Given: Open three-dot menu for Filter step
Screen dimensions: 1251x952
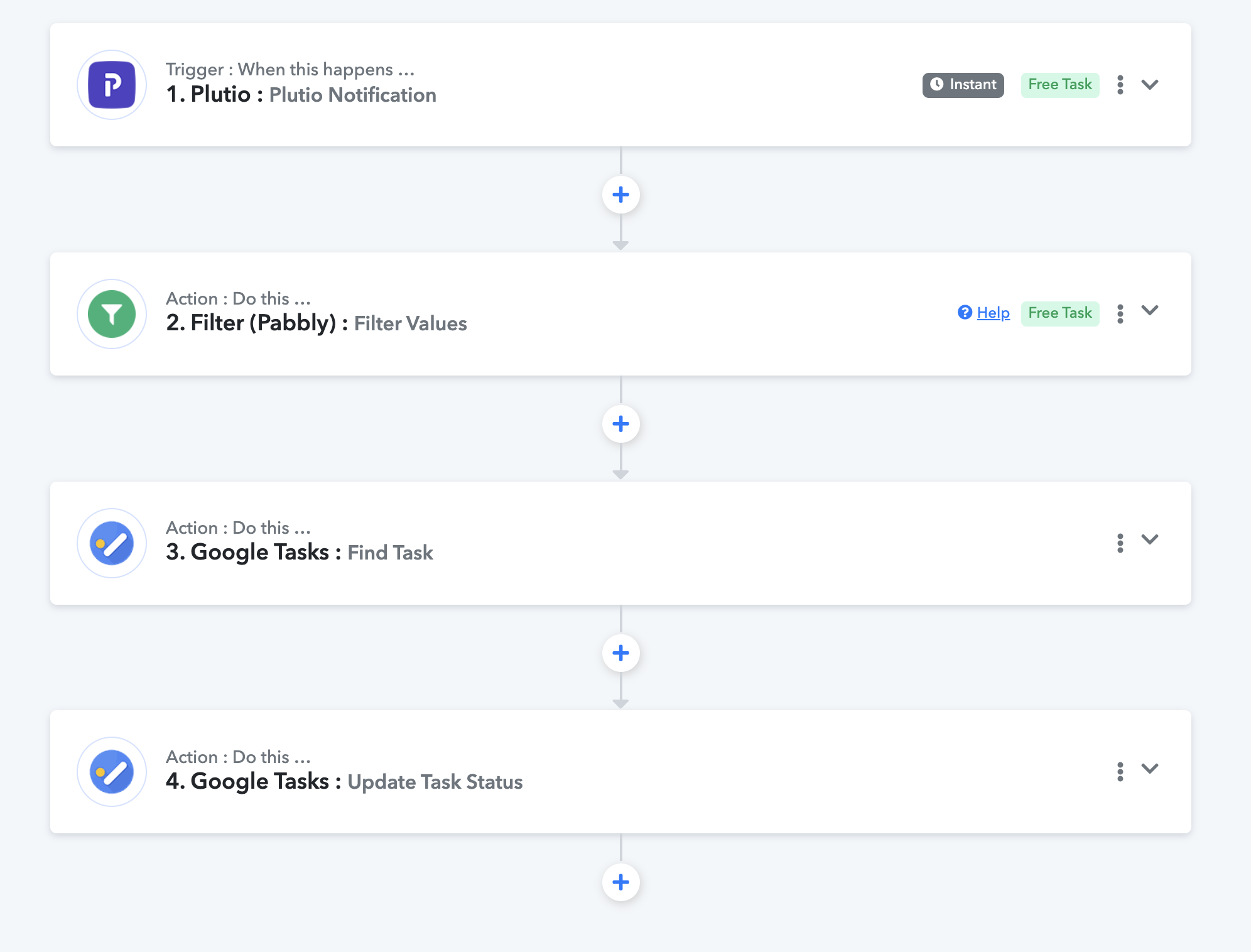Looking at the screenshot, I should 1120,313.
